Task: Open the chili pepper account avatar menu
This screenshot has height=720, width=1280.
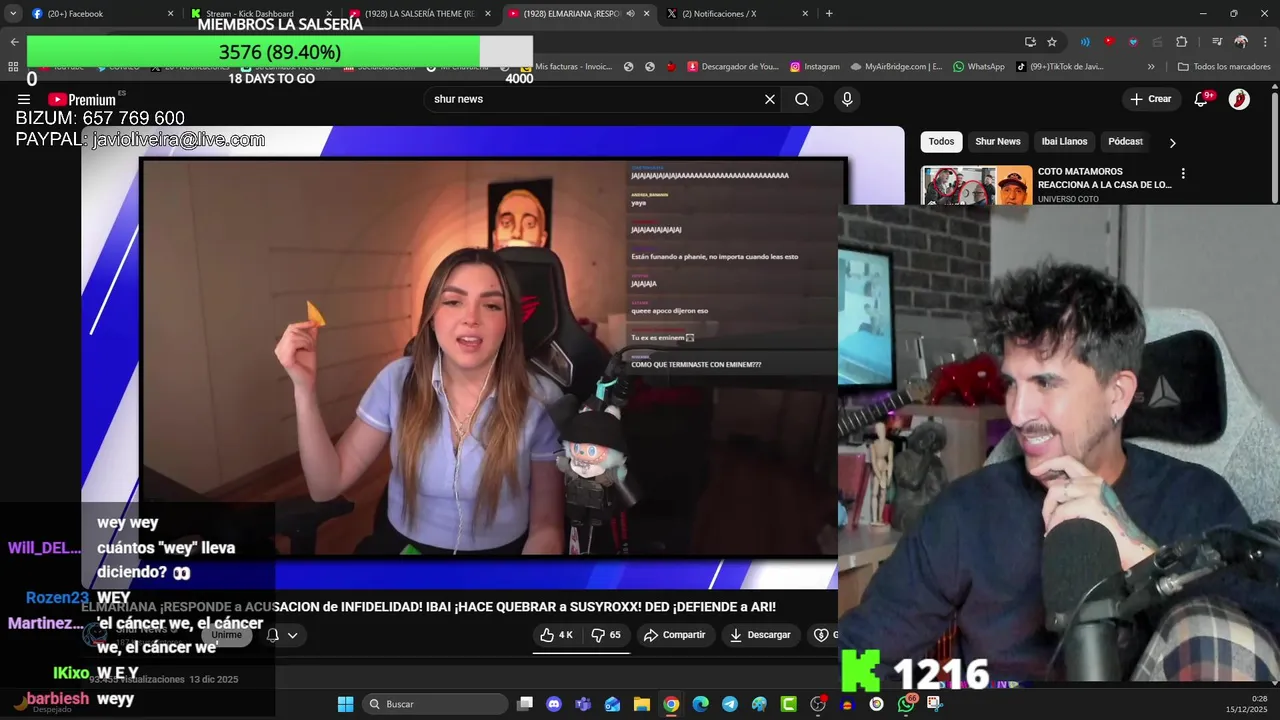Action: pos(1239,99)
